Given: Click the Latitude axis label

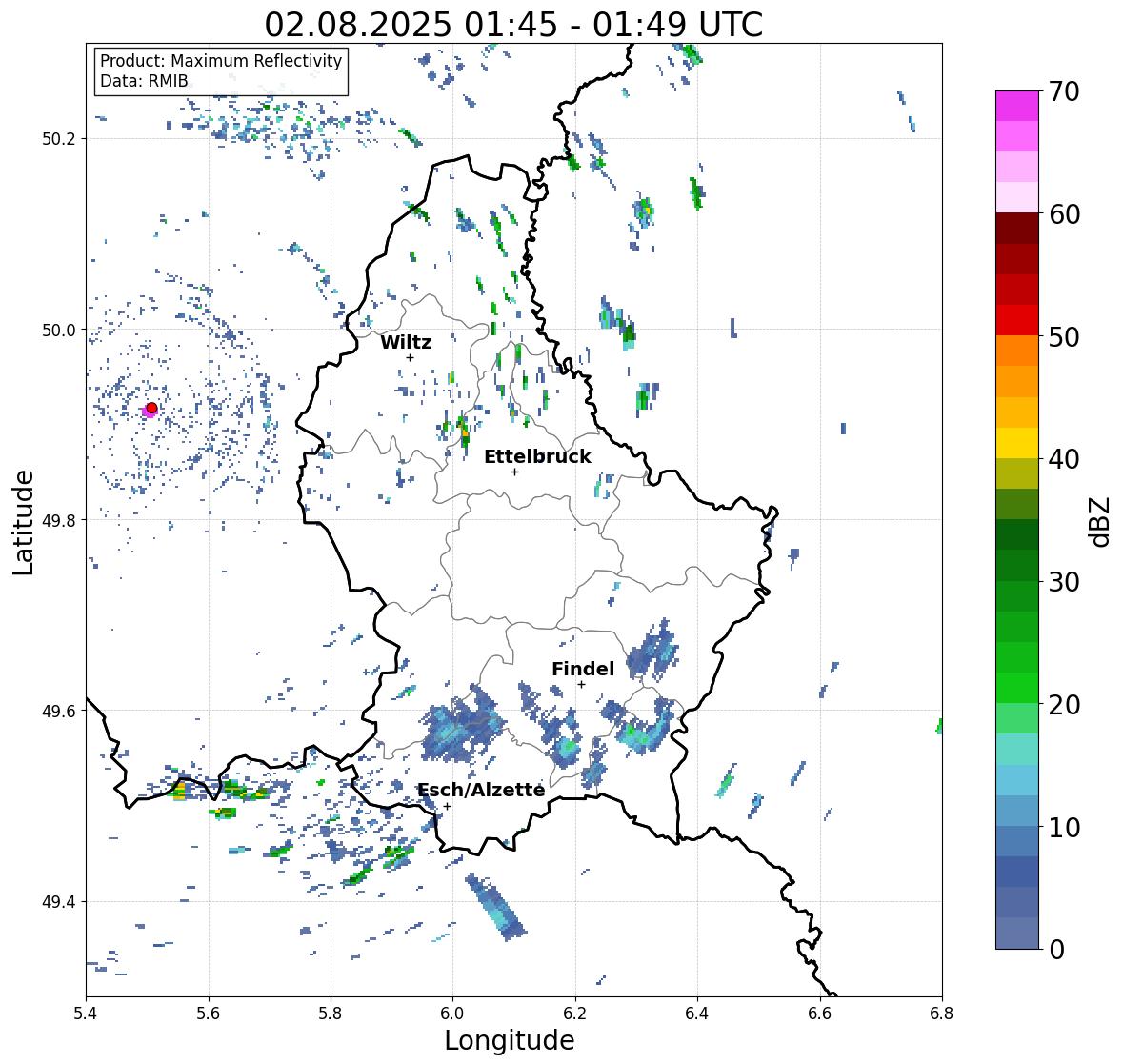Looking at the screenshot, I should tap(23, 522).
